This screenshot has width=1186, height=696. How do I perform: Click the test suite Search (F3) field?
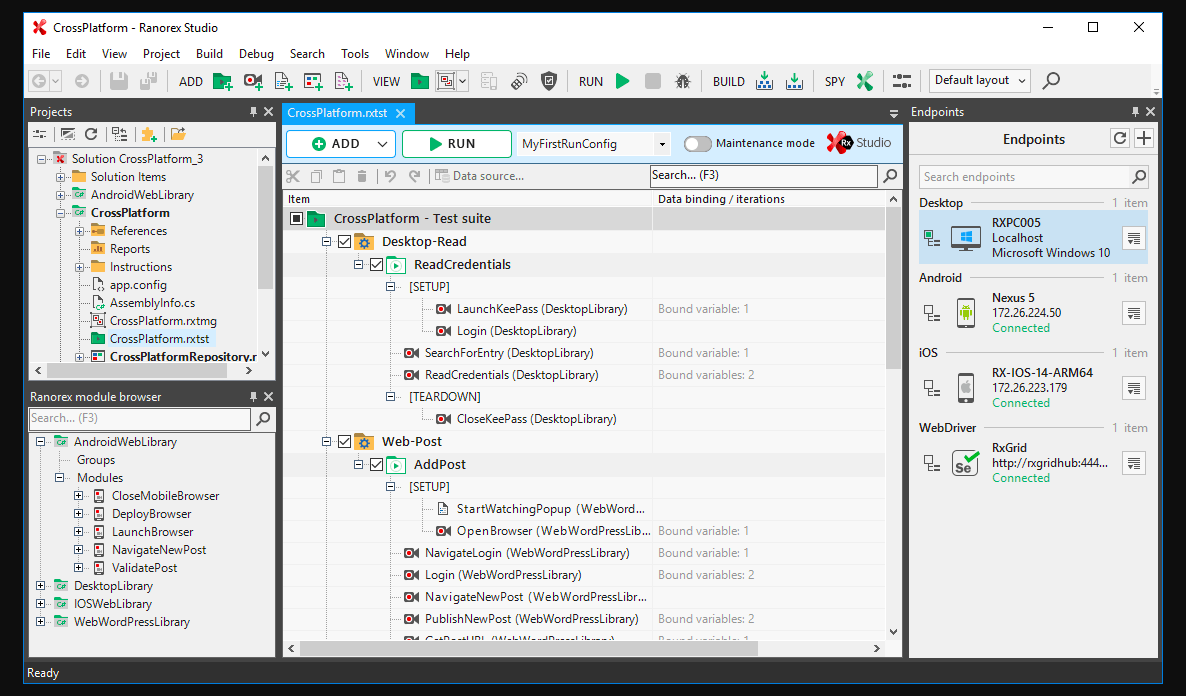[x=763, y=176]
